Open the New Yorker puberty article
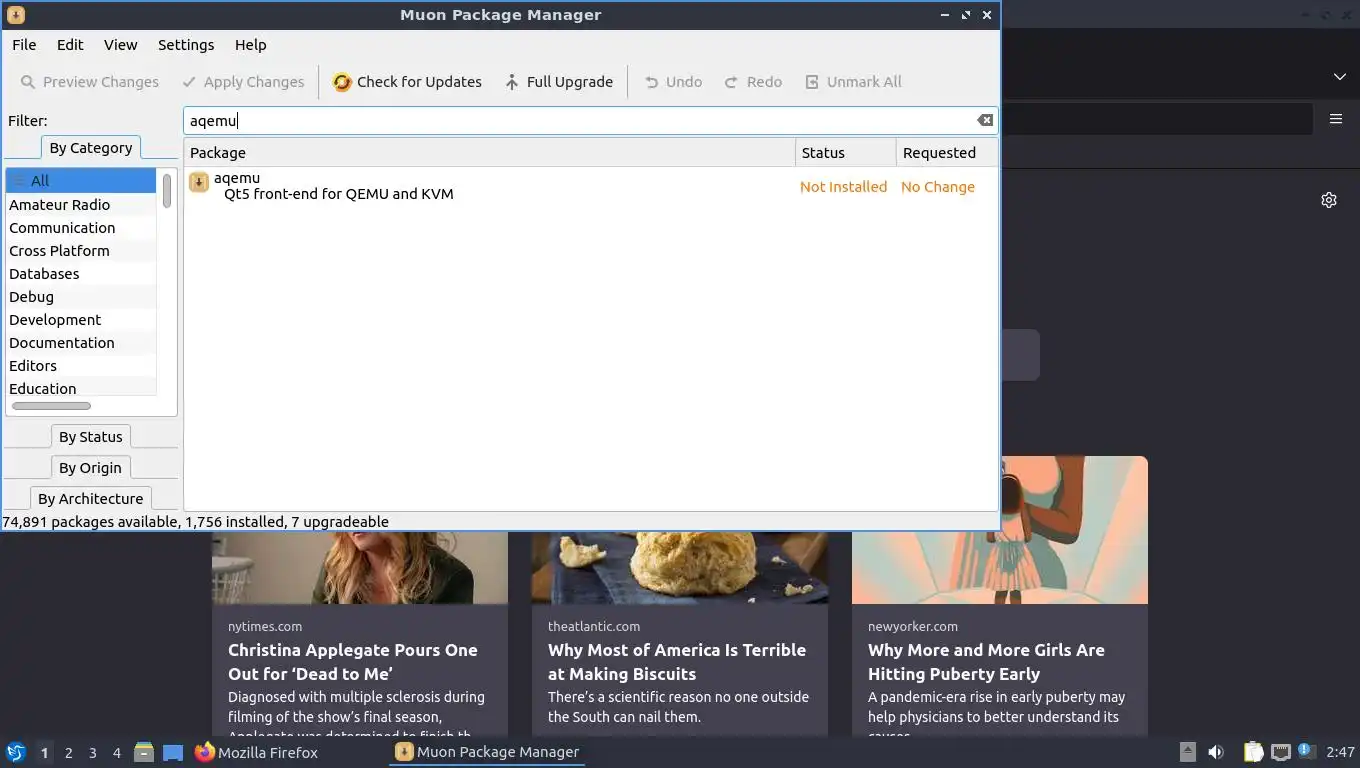 pos(986,662)
